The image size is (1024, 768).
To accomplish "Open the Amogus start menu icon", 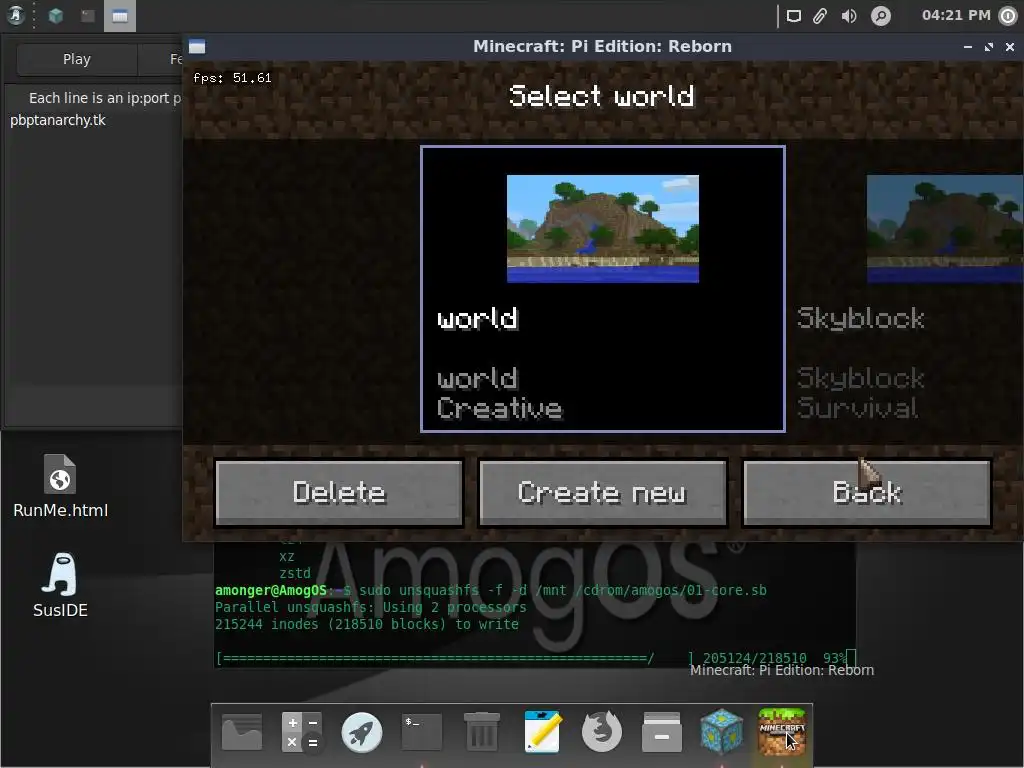I will pyautogui.click(x=16, y=16).
